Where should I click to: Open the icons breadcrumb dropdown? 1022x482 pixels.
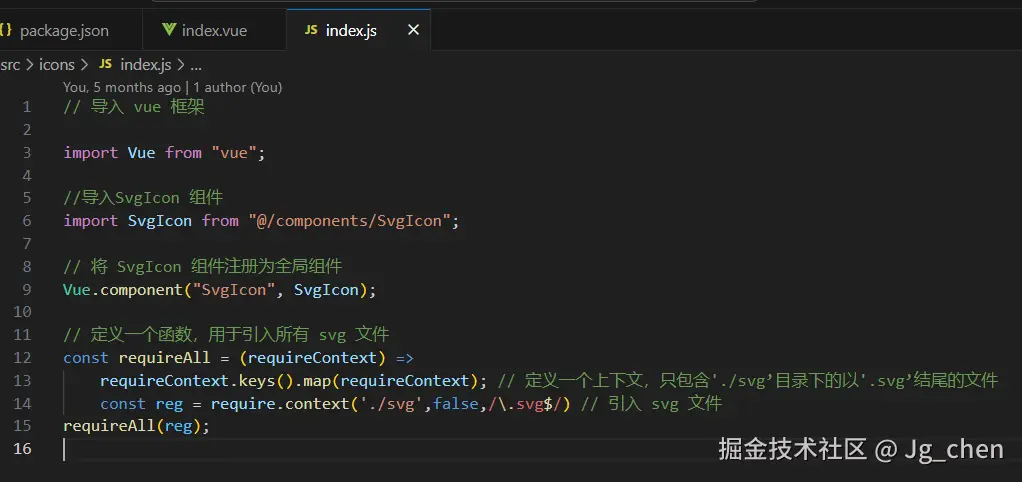[57, 64]
